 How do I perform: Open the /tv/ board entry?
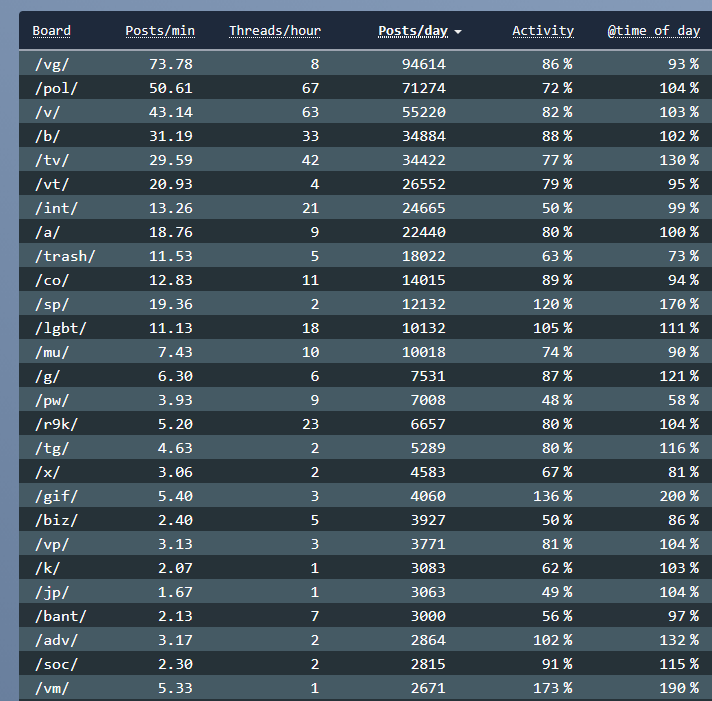(x=52, y=160)
